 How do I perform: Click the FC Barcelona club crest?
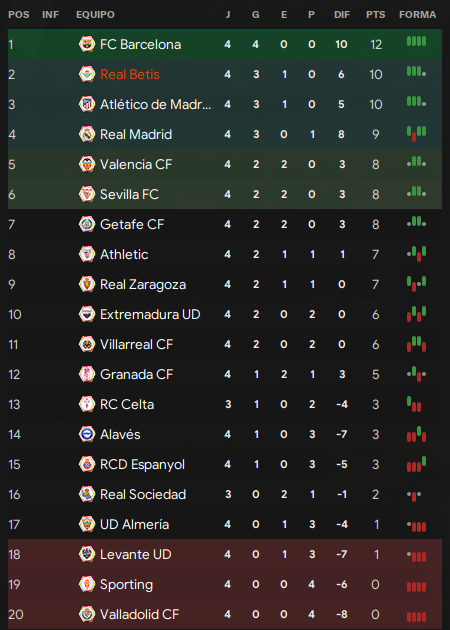click(x=87, y=44)
